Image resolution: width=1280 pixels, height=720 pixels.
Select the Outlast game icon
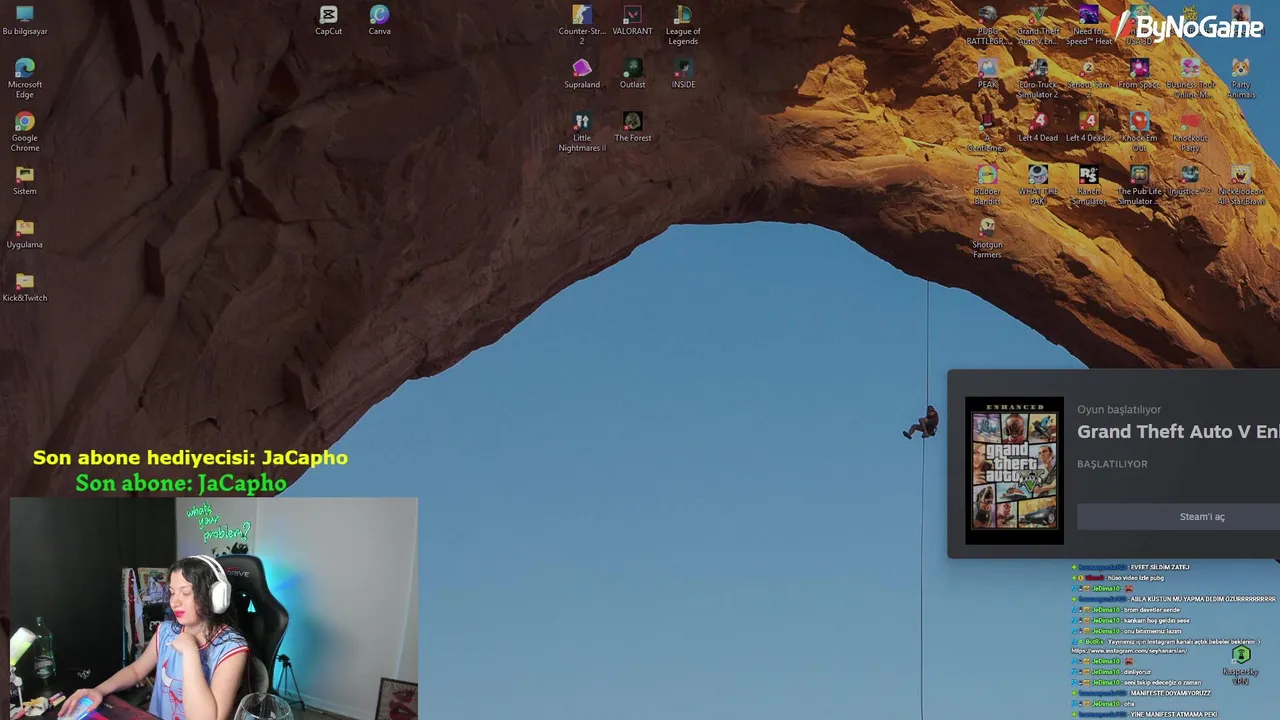point(632,73)
